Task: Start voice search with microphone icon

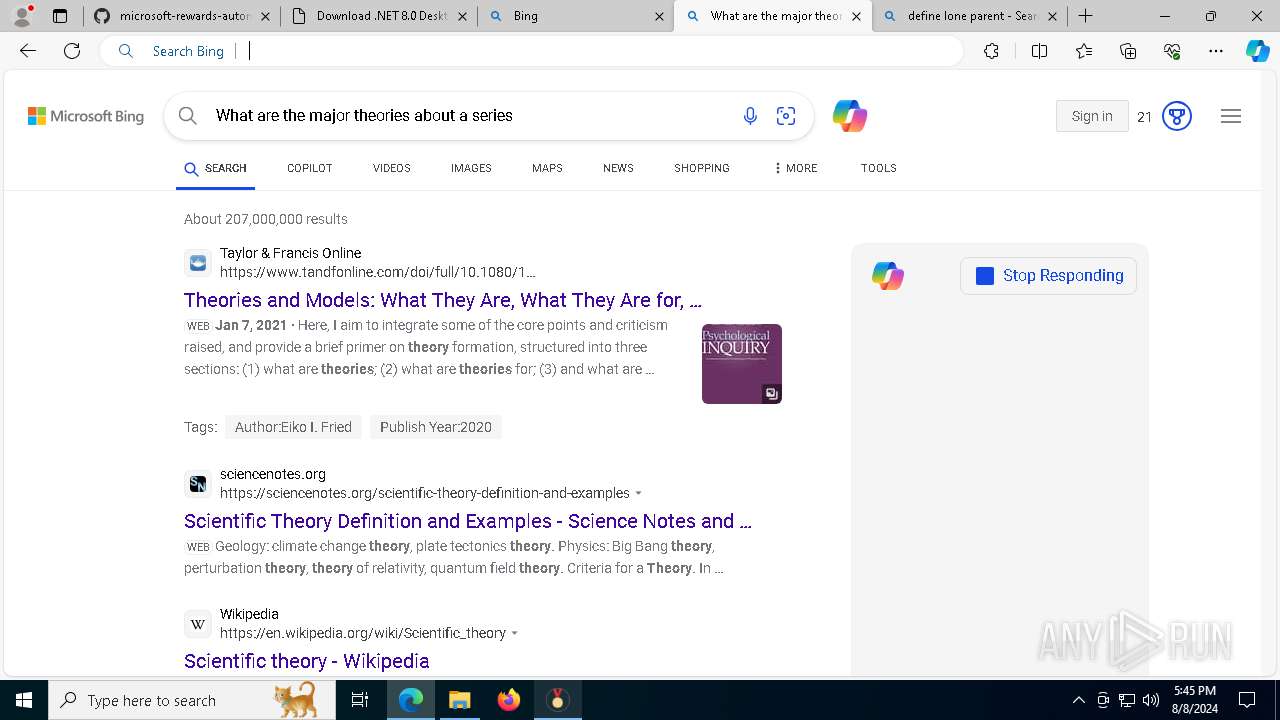Action: (x=750, y=116)
